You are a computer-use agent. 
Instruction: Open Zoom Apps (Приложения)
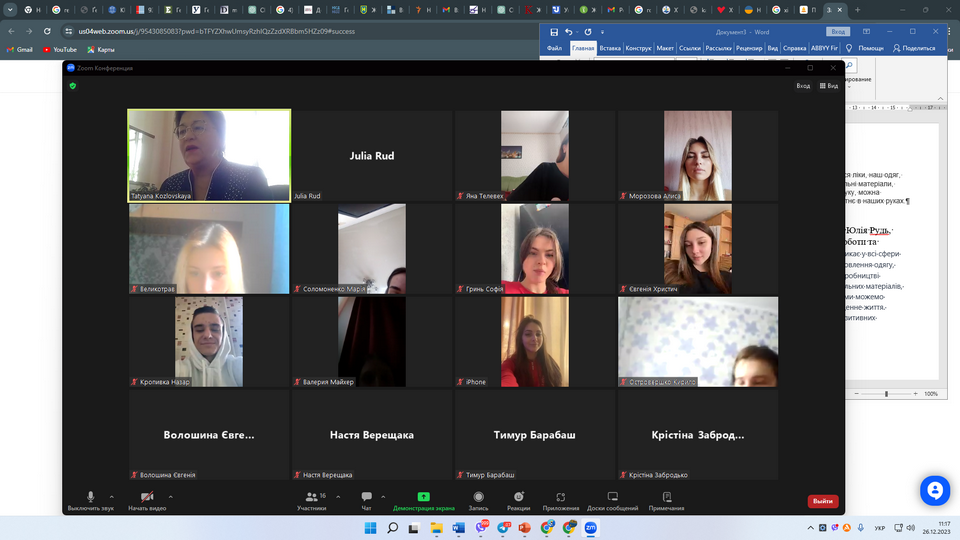(x=561, y=497)
